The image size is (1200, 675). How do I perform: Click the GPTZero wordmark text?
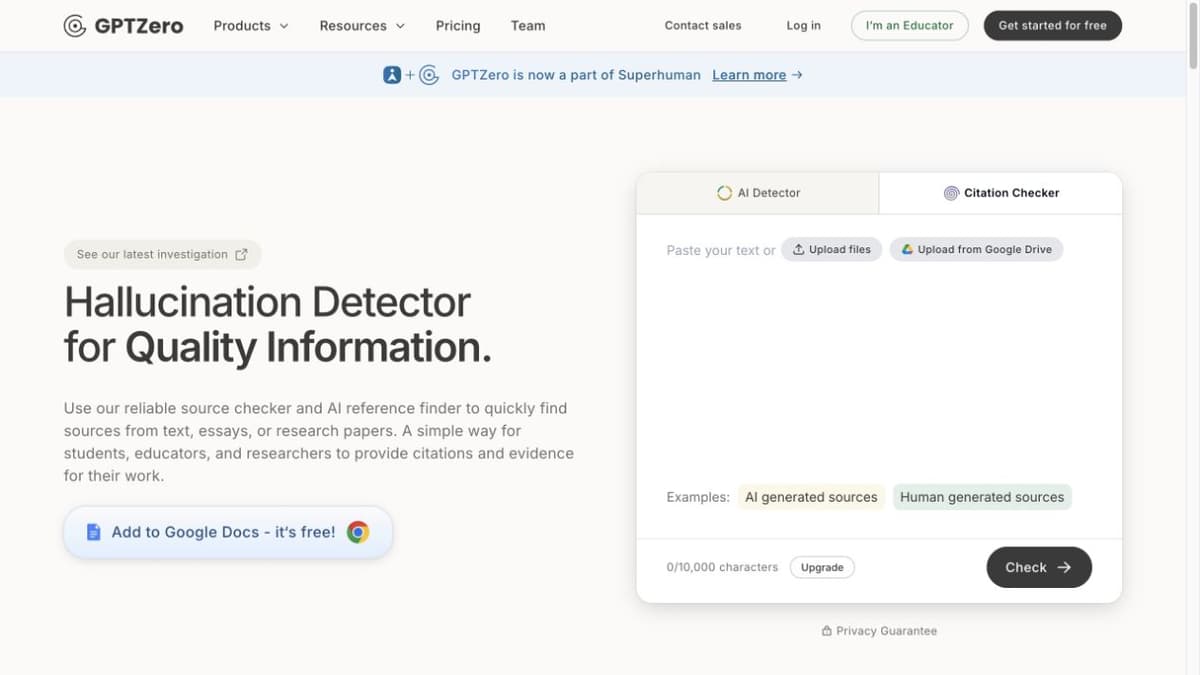point(139,26)
